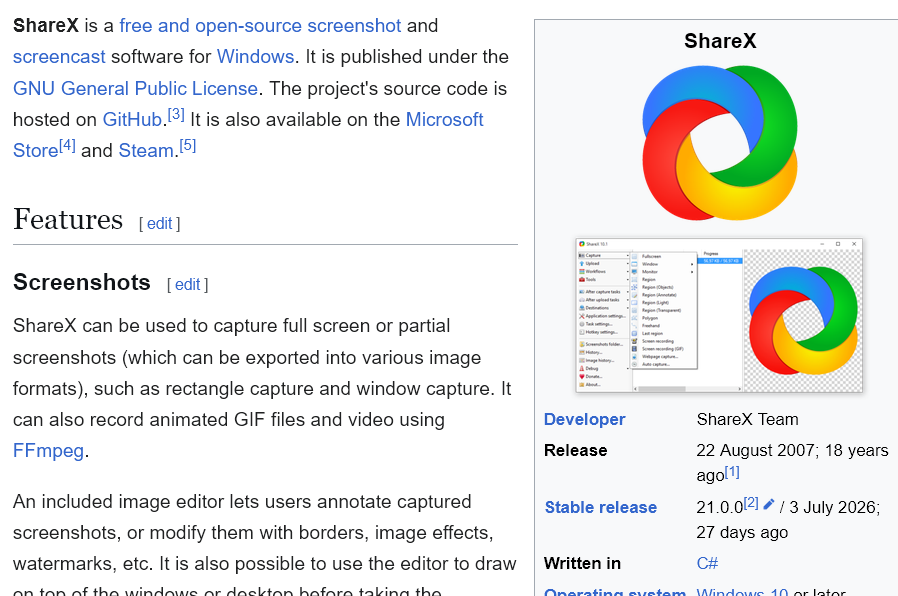This screenshot has height=596, width=898.
Task: Click the '27 days ago' text
Action: (x=742, y=532)
